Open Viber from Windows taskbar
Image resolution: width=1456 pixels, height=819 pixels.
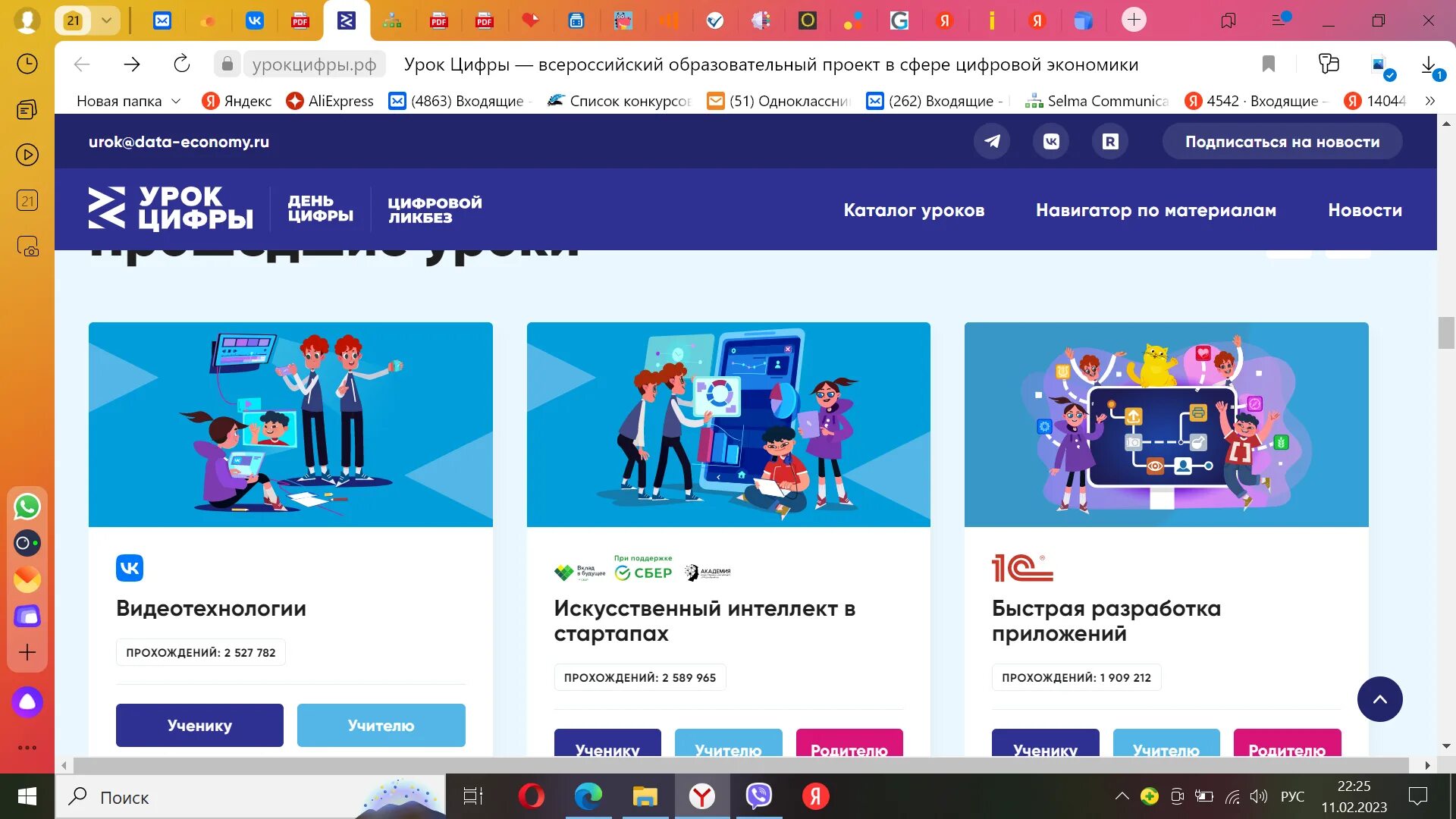pos(758,796)
